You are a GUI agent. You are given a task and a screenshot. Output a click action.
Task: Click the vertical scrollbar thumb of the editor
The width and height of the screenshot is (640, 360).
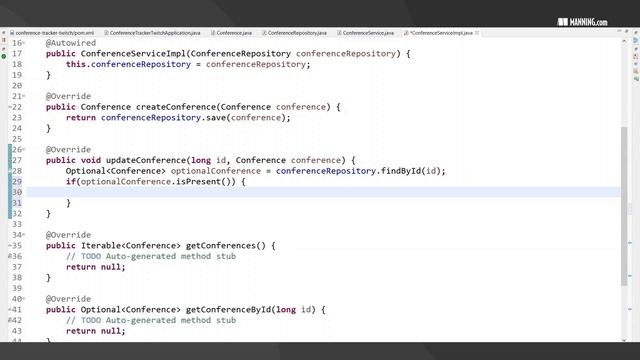tap(624, 206)
